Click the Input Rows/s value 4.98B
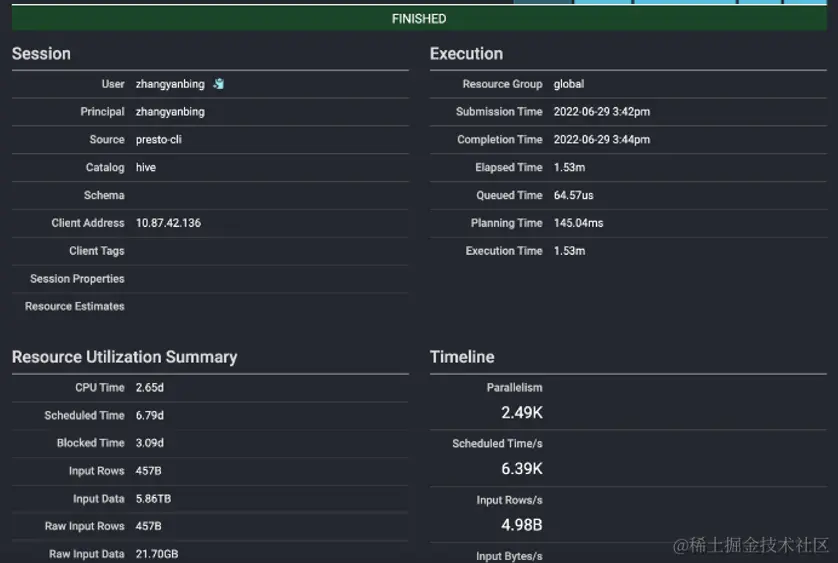 (522, 525)
